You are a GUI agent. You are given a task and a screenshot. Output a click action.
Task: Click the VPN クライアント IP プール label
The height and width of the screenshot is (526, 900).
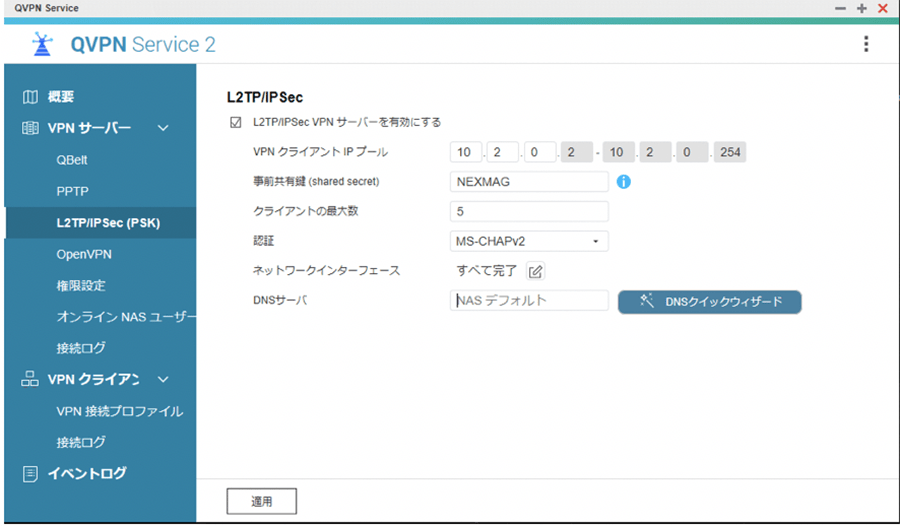320,152
